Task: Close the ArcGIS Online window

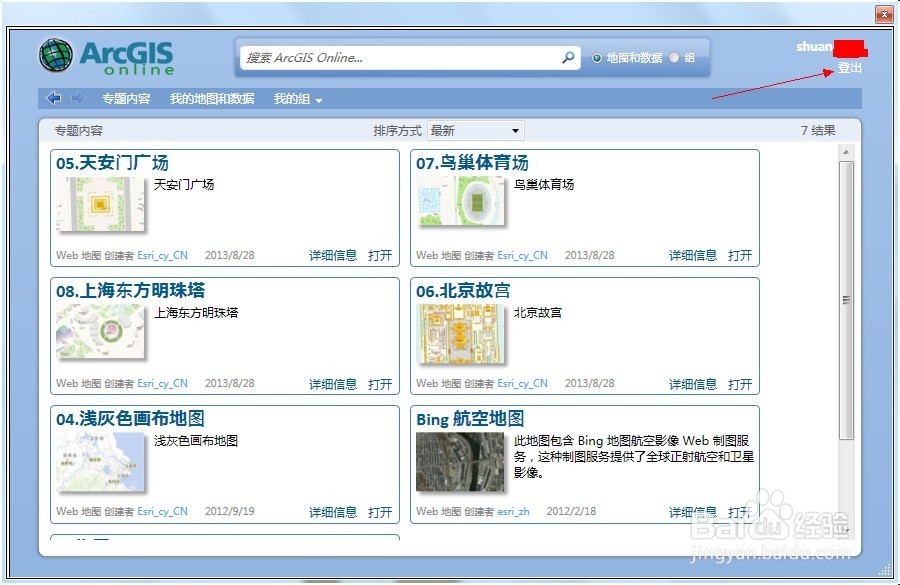Action: 883,14
